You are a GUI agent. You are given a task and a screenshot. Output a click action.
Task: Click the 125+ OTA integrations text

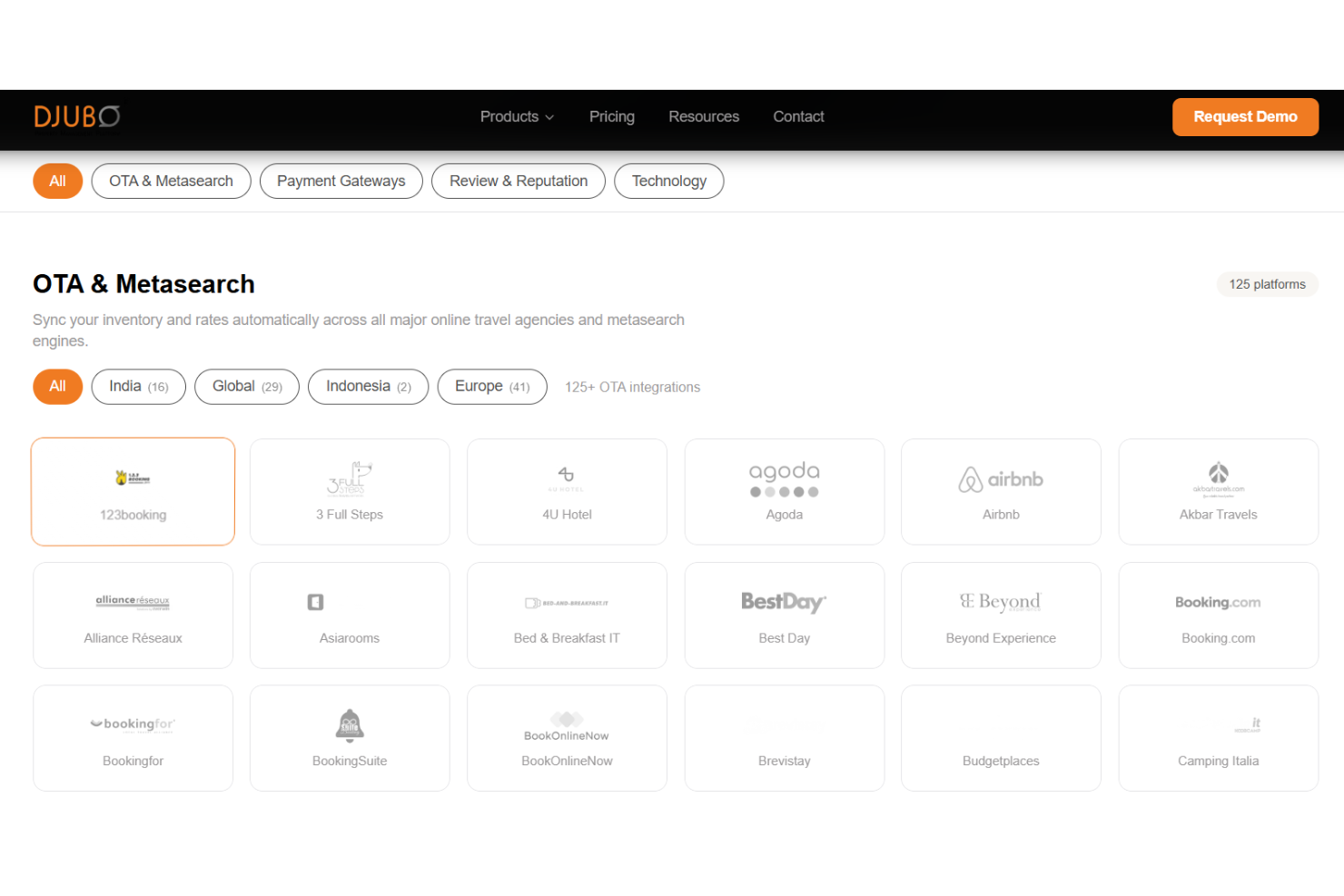632,388
